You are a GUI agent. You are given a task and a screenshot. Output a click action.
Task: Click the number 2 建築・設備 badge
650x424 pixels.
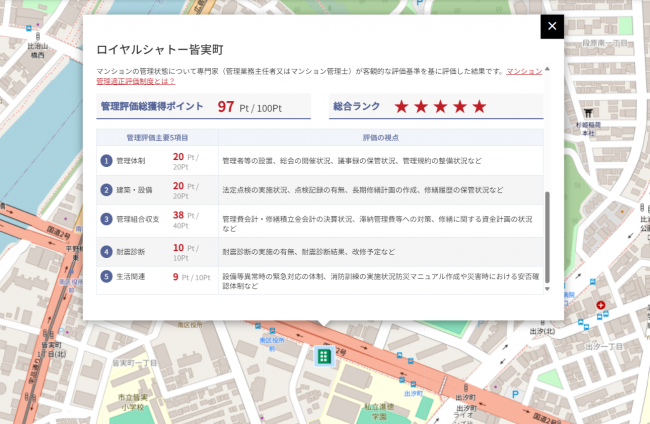[106, 189]
